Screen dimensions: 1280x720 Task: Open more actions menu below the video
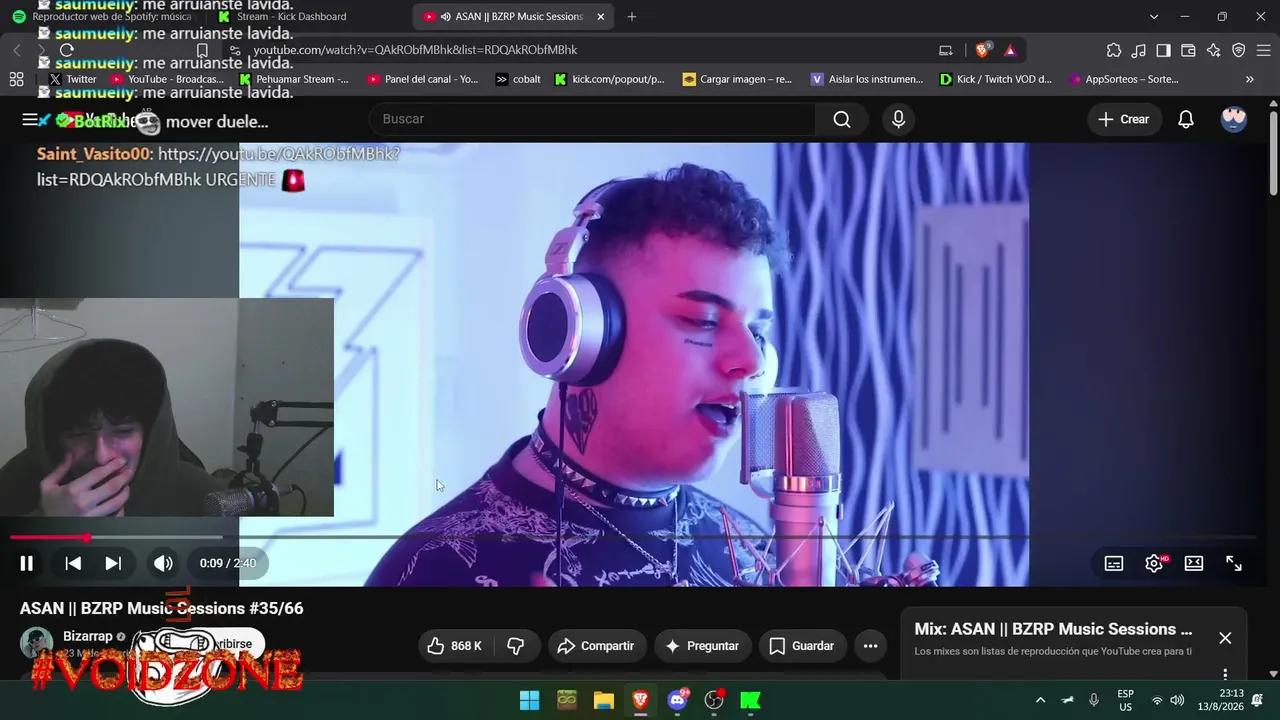pos(870,646)
